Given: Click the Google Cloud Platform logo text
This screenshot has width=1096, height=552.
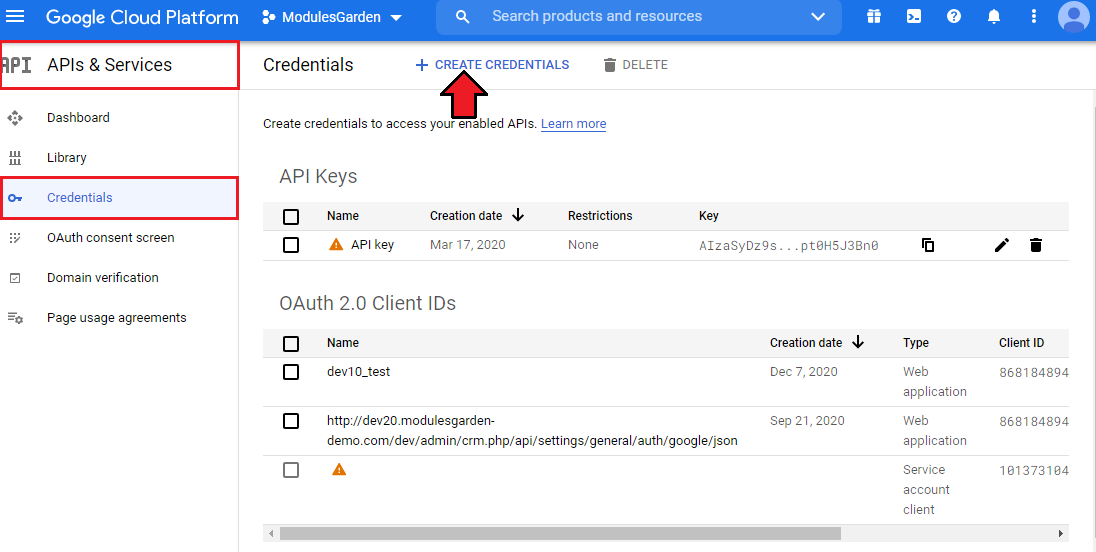Looking at the screenshot, I should (142, 17).
